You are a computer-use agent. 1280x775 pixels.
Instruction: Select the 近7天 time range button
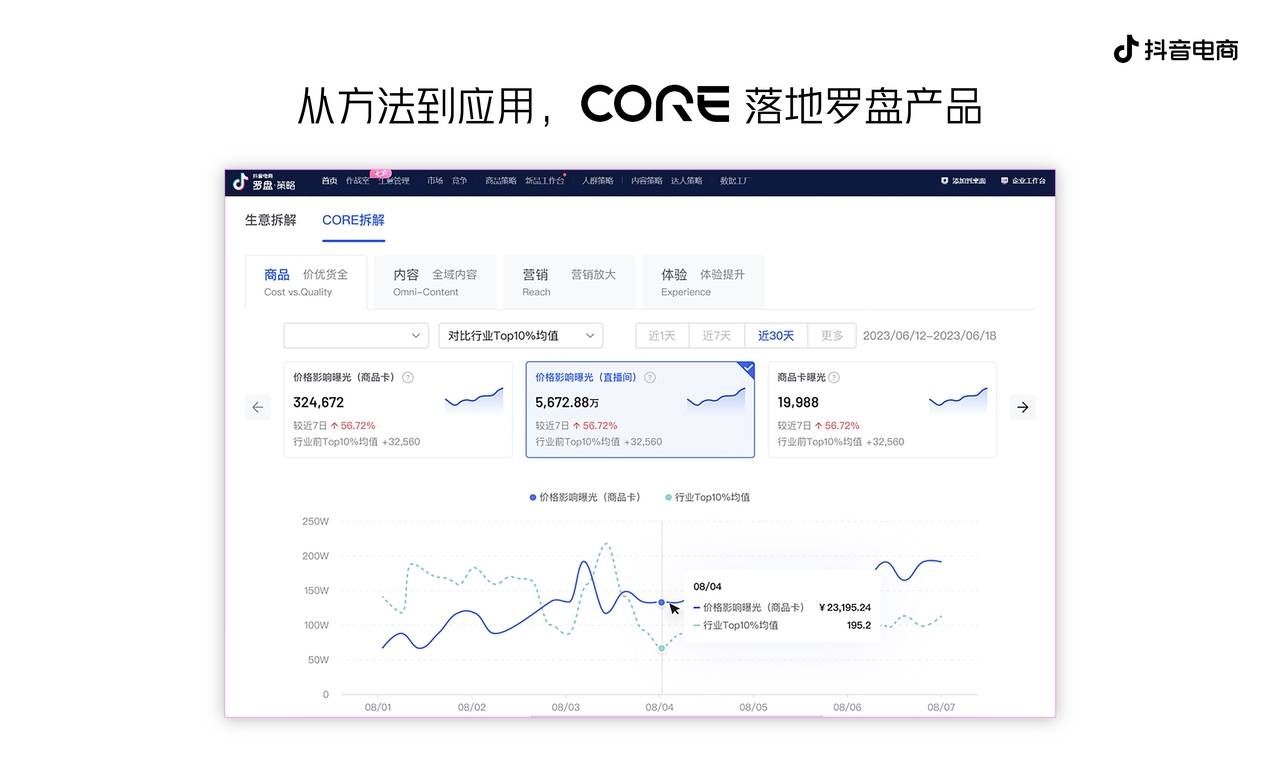pyautogui.click(x=716, y=336)
